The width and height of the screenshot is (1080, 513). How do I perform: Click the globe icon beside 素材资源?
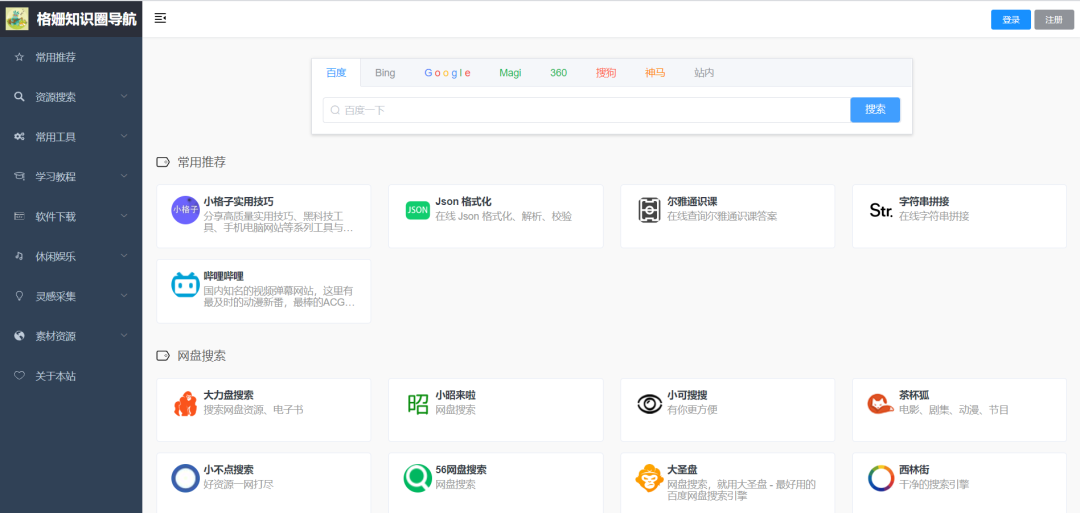pos(19,336)
